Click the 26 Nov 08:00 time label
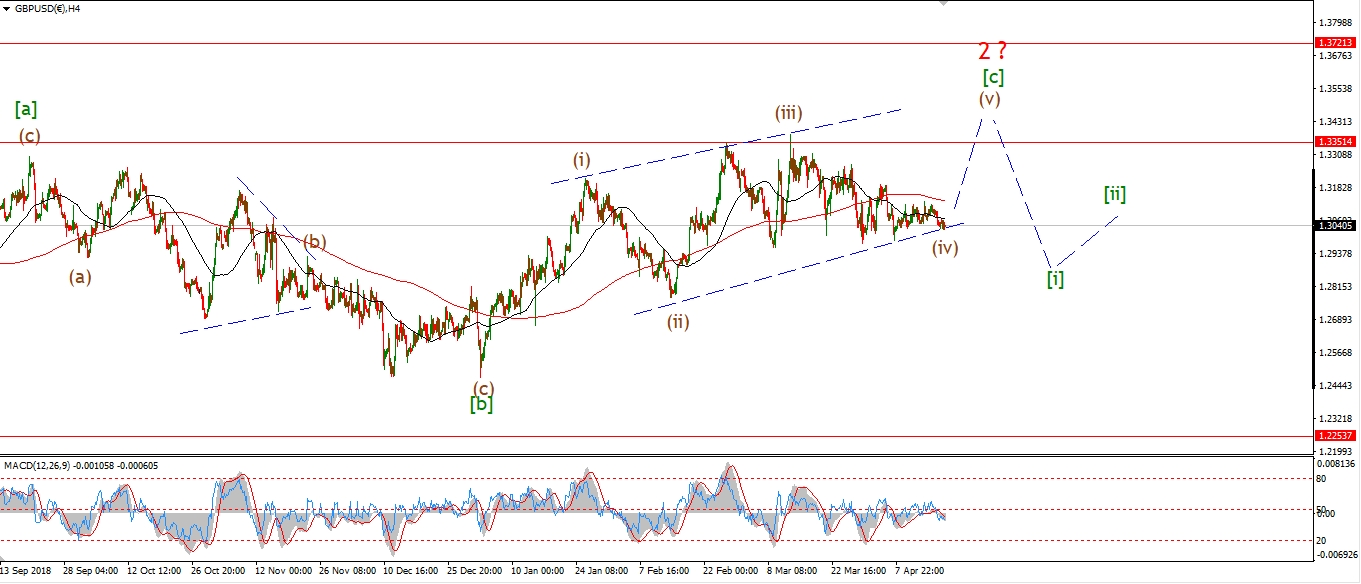1361x584 pixels. 346,573
